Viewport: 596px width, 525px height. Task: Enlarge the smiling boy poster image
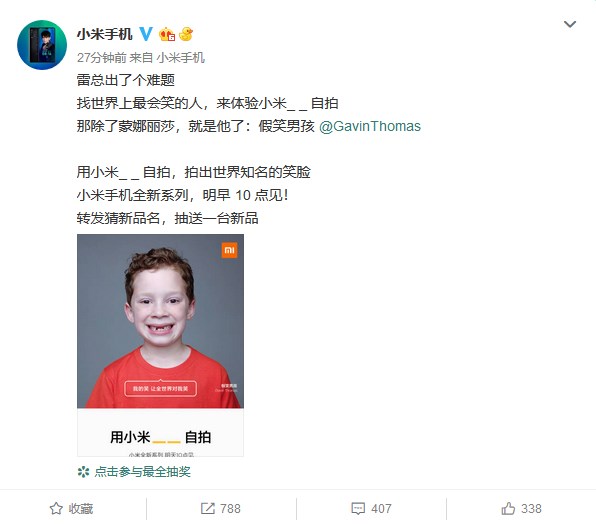pos(160,345)
